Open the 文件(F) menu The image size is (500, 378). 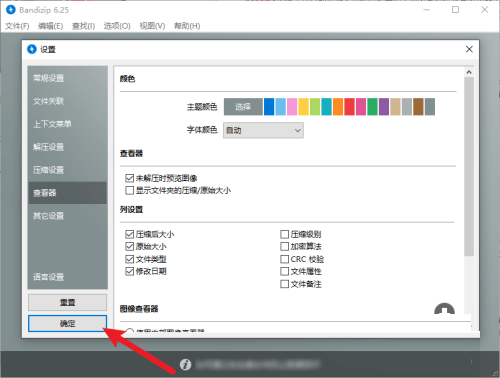[17, 26]
